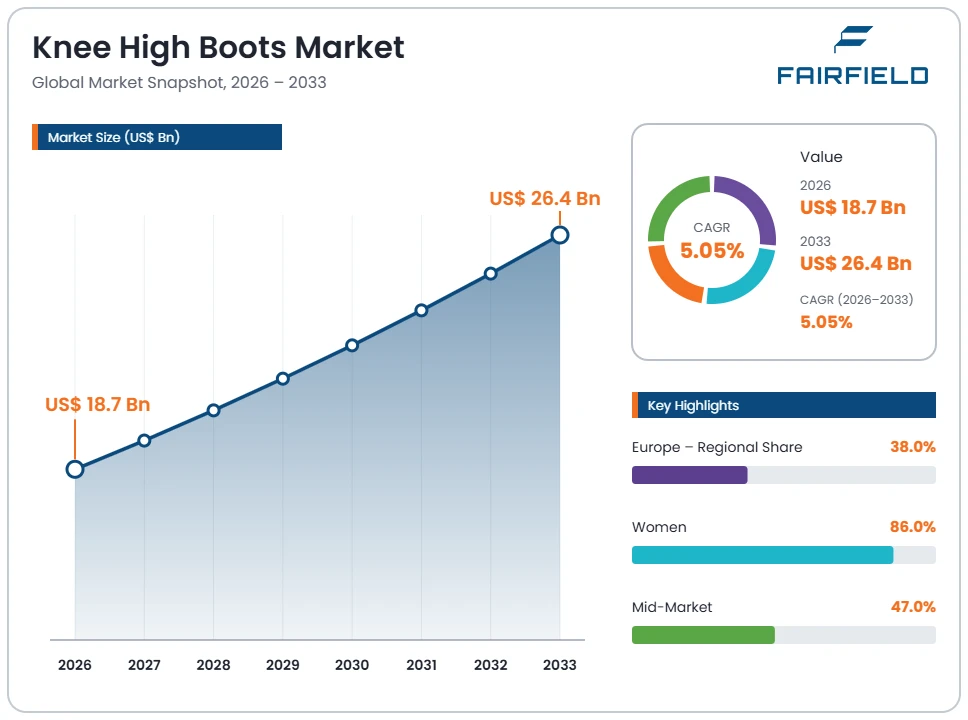Click the US$ 18.7 Bn value in the summary card
Screen dimensions: 968x720
coord(853,207)
